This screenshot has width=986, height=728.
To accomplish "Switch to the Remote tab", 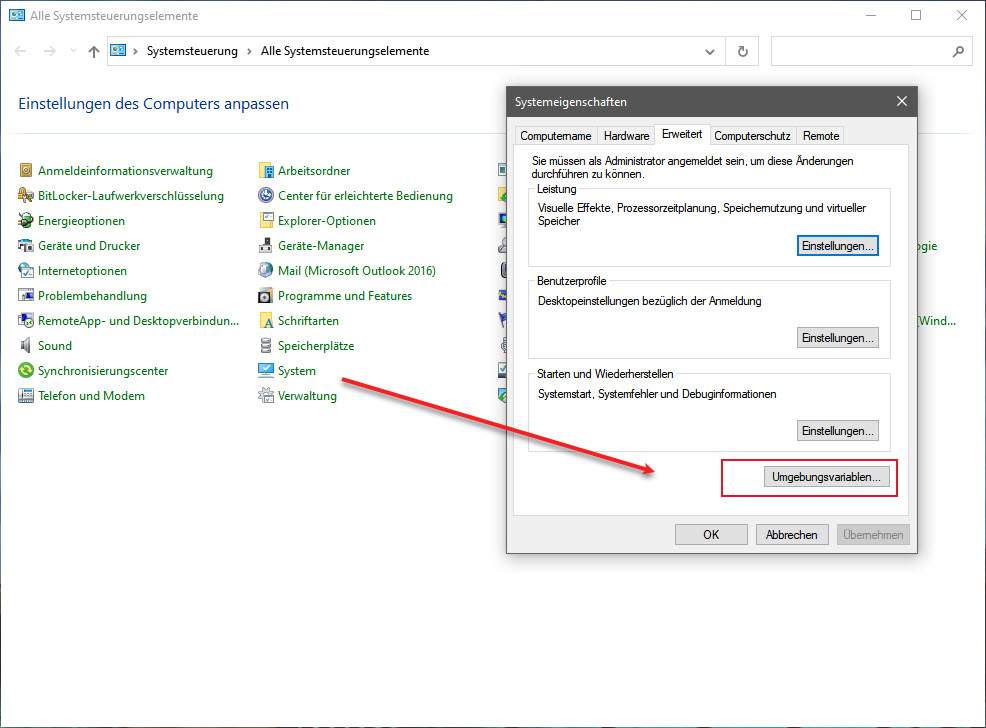I will 821,136.
